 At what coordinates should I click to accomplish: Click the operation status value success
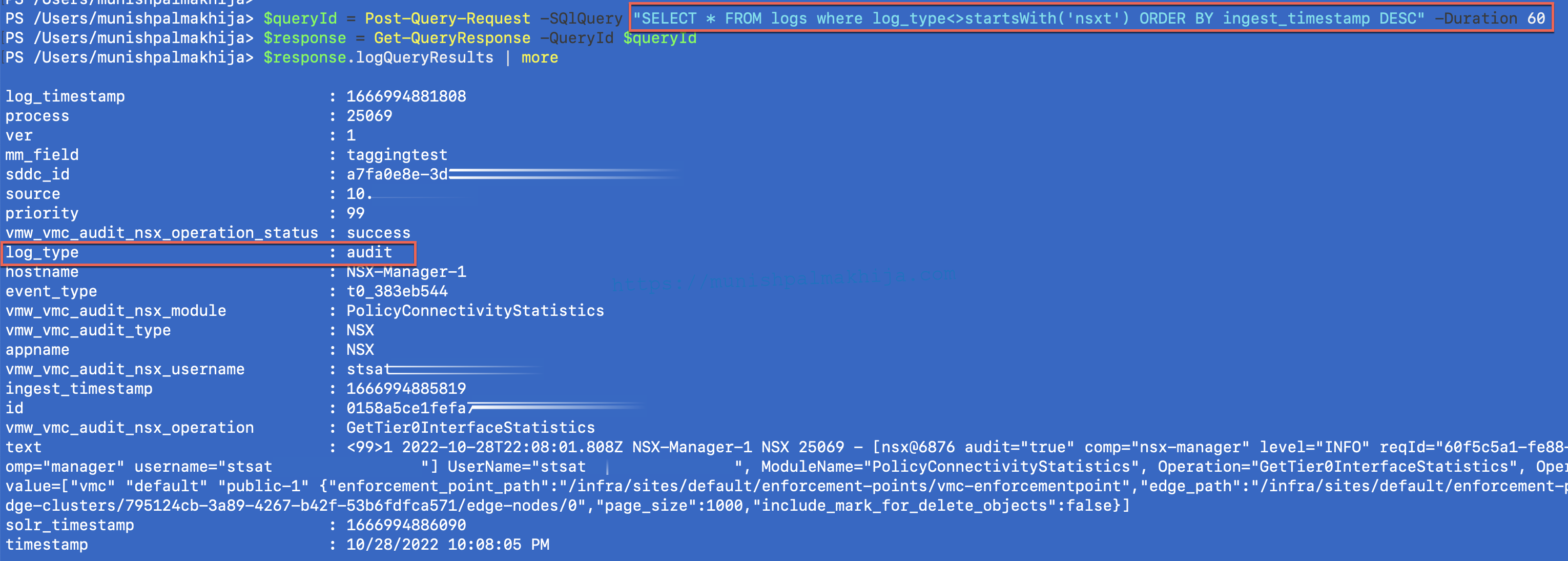tap(378, 233)
